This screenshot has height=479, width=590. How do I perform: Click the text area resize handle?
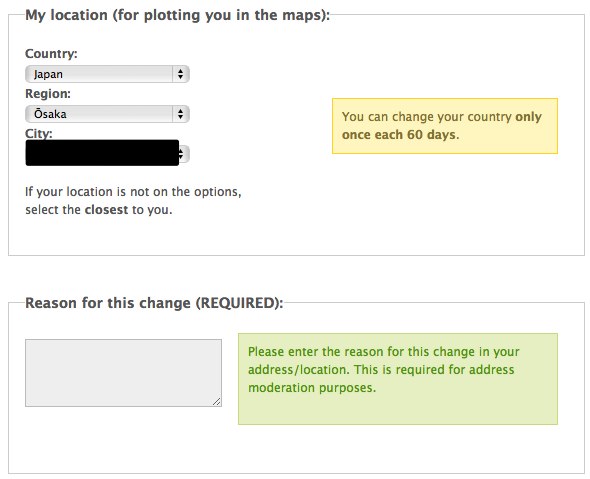click(217, 402)
